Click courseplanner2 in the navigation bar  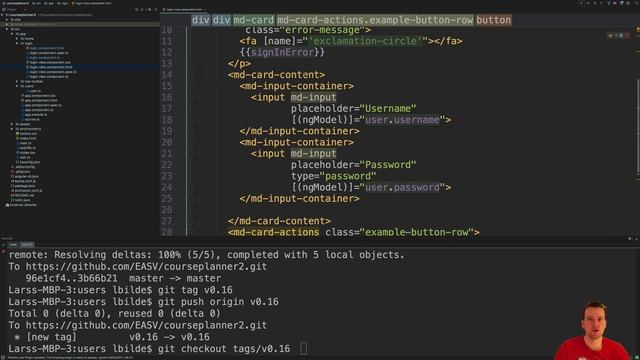coord(16,3)
